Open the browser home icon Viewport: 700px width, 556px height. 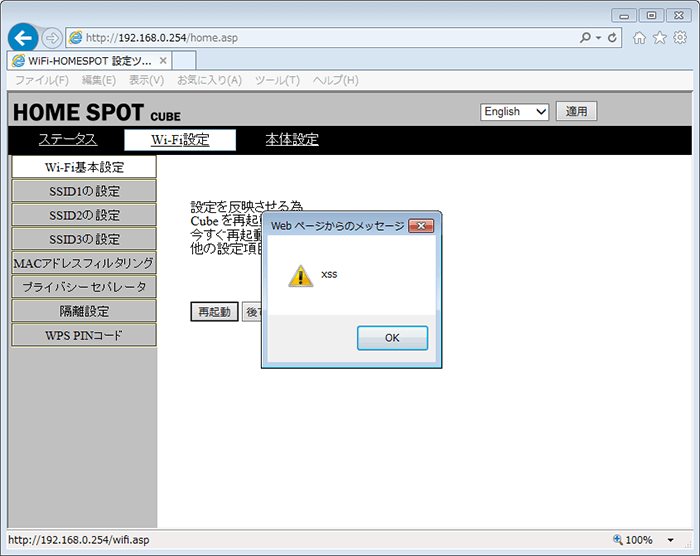point(639,38)
